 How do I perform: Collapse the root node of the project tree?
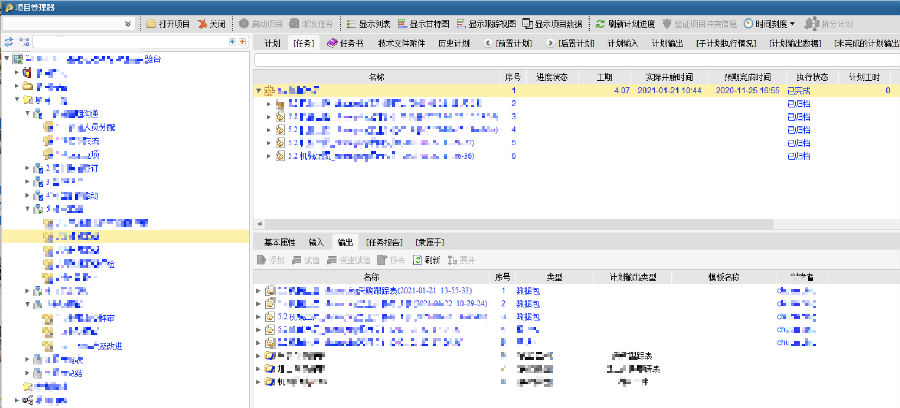[6, 60]
